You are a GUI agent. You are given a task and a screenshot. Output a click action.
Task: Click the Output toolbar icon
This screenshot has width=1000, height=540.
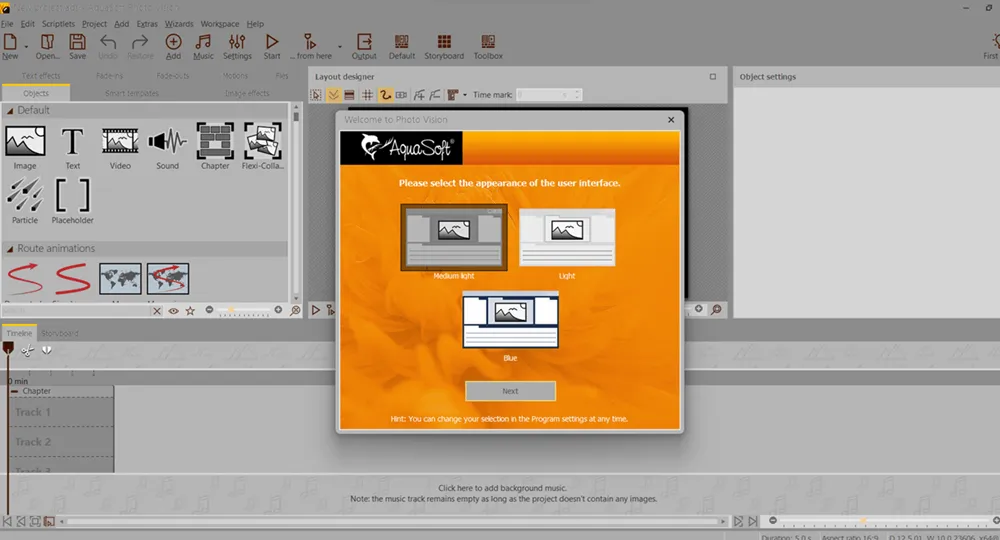point(364,46)
